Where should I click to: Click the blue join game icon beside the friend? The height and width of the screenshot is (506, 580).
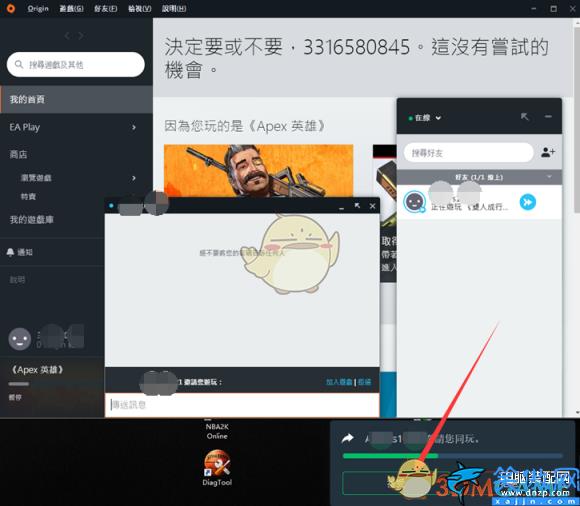tap(528, 202)
